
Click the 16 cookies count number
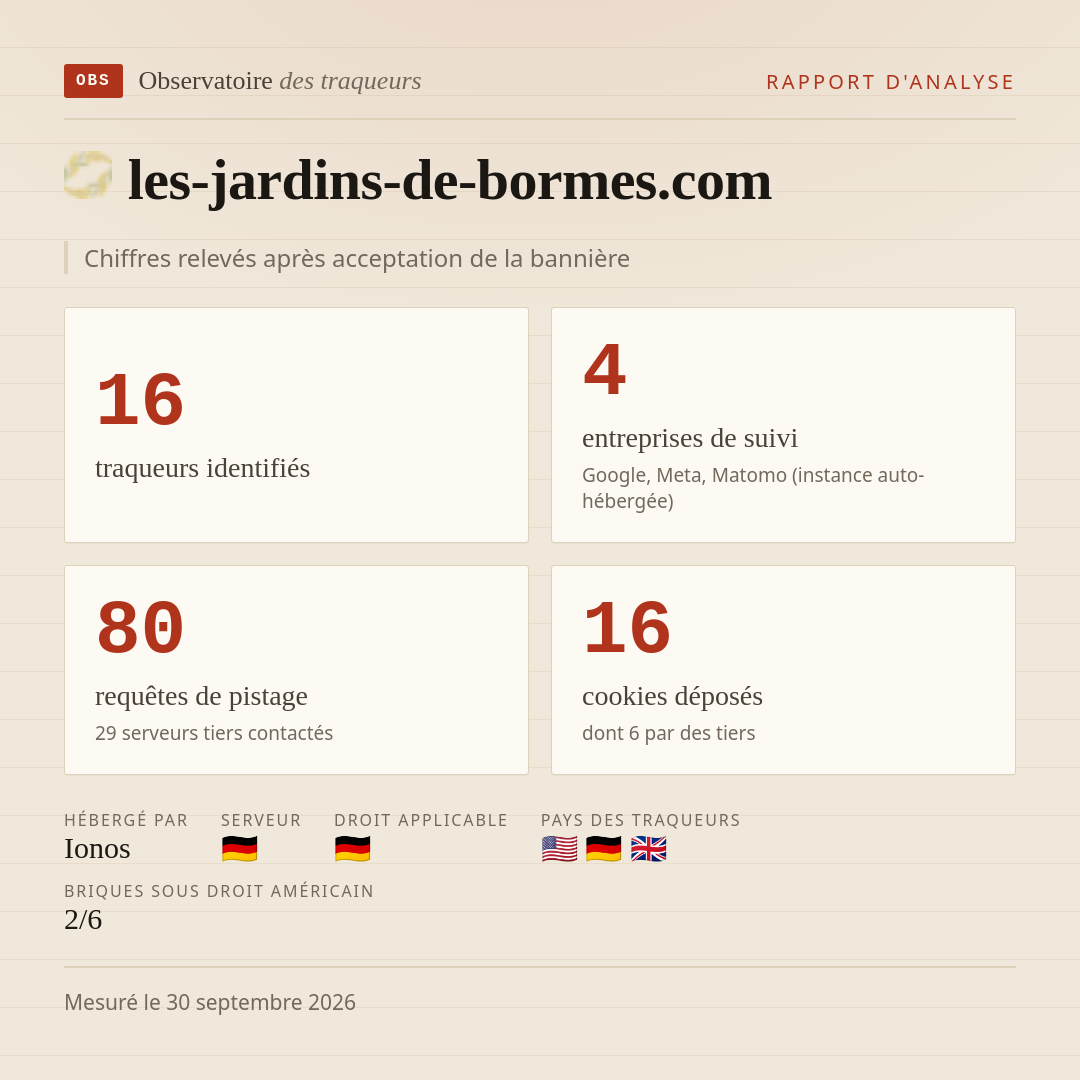click(627, 628)
